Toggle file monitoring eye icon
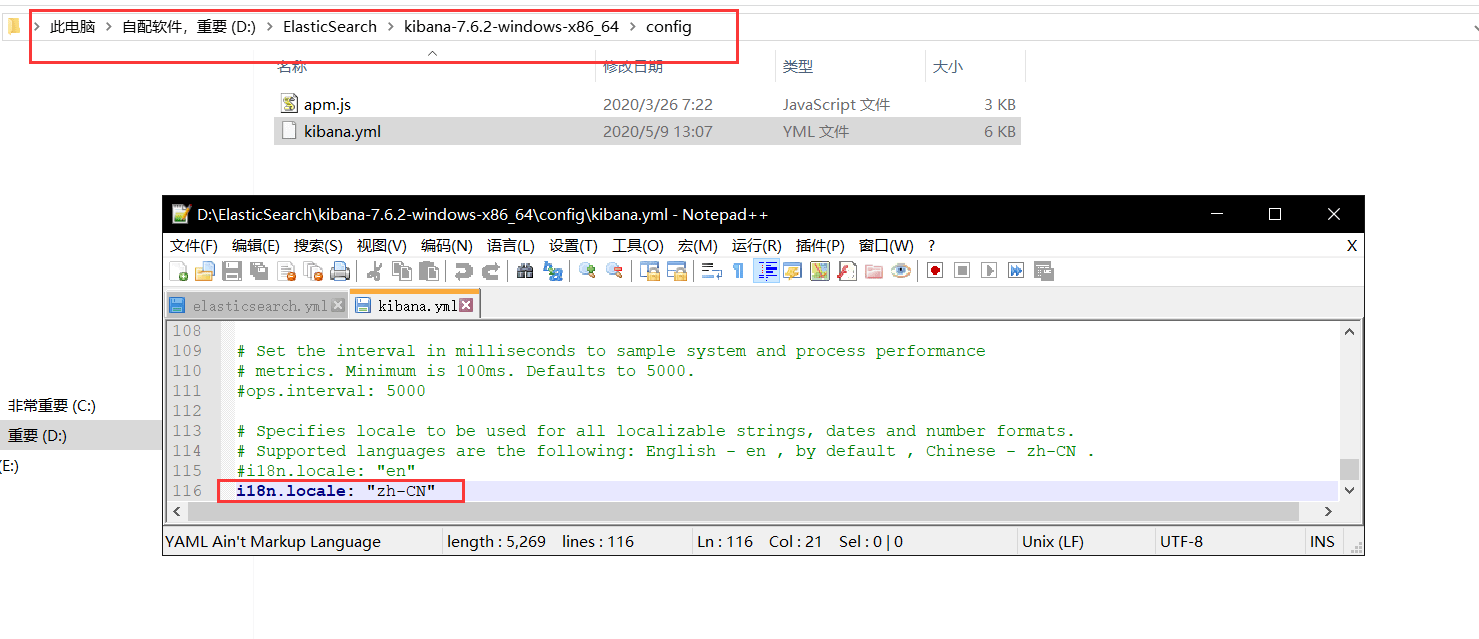 point(901,271)
